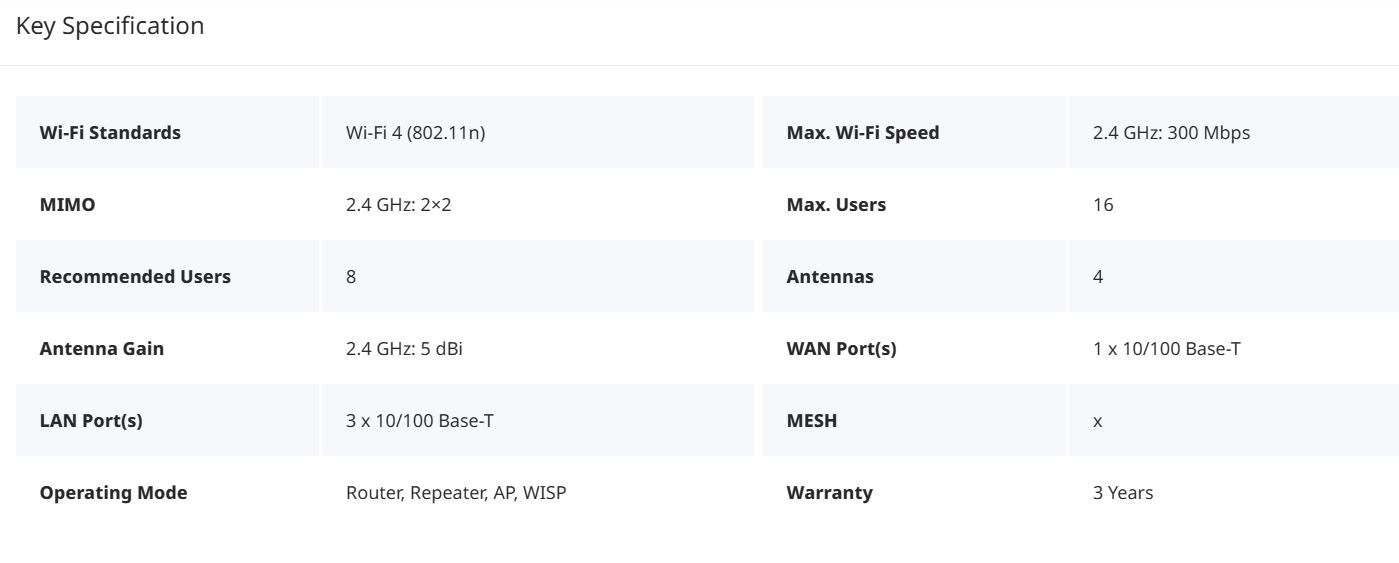Click the Router, Repeater, AP, WISP value

point(456,492)
